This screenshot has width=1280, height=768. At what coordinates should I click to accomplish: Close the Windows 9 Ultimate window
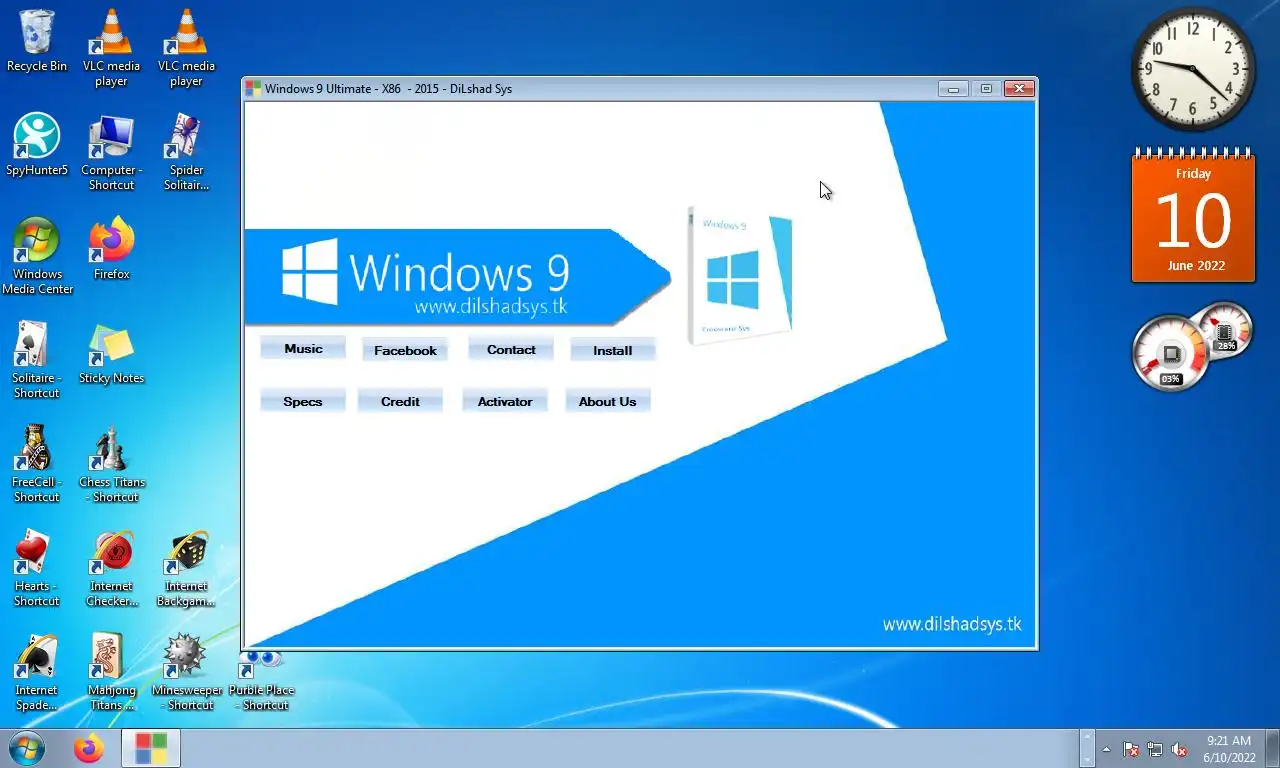click(1018, 89)
